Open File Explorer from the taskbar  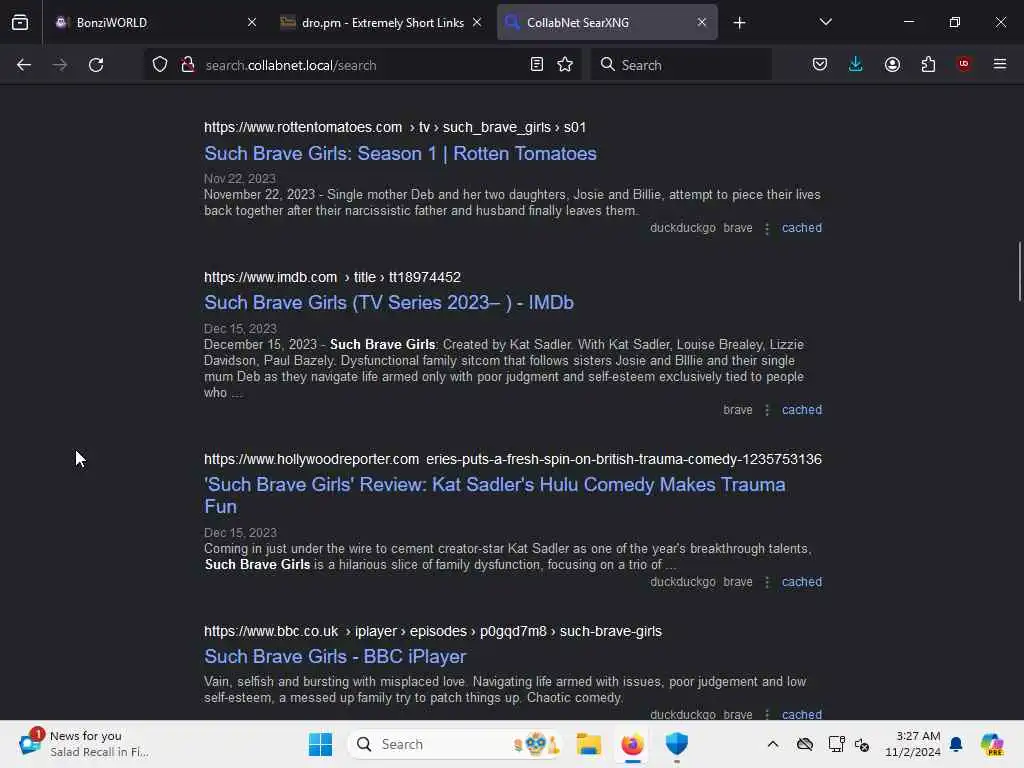pyautogui.click(x=588, y=744)
